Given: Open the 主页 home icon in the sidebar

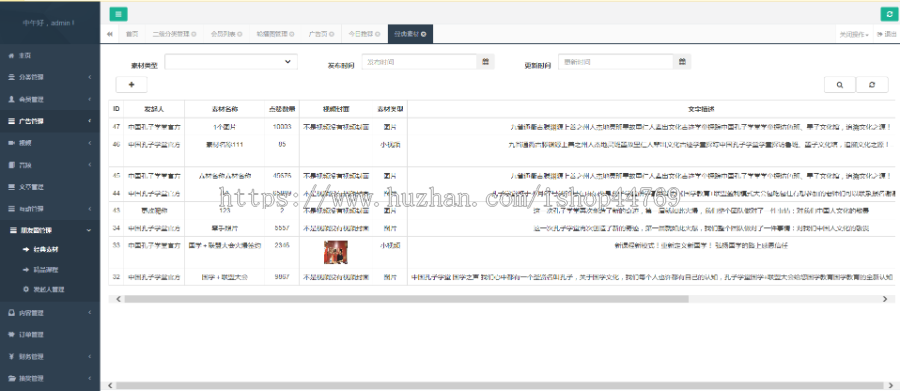Looking at the screenshot, I should click(11, 55).
